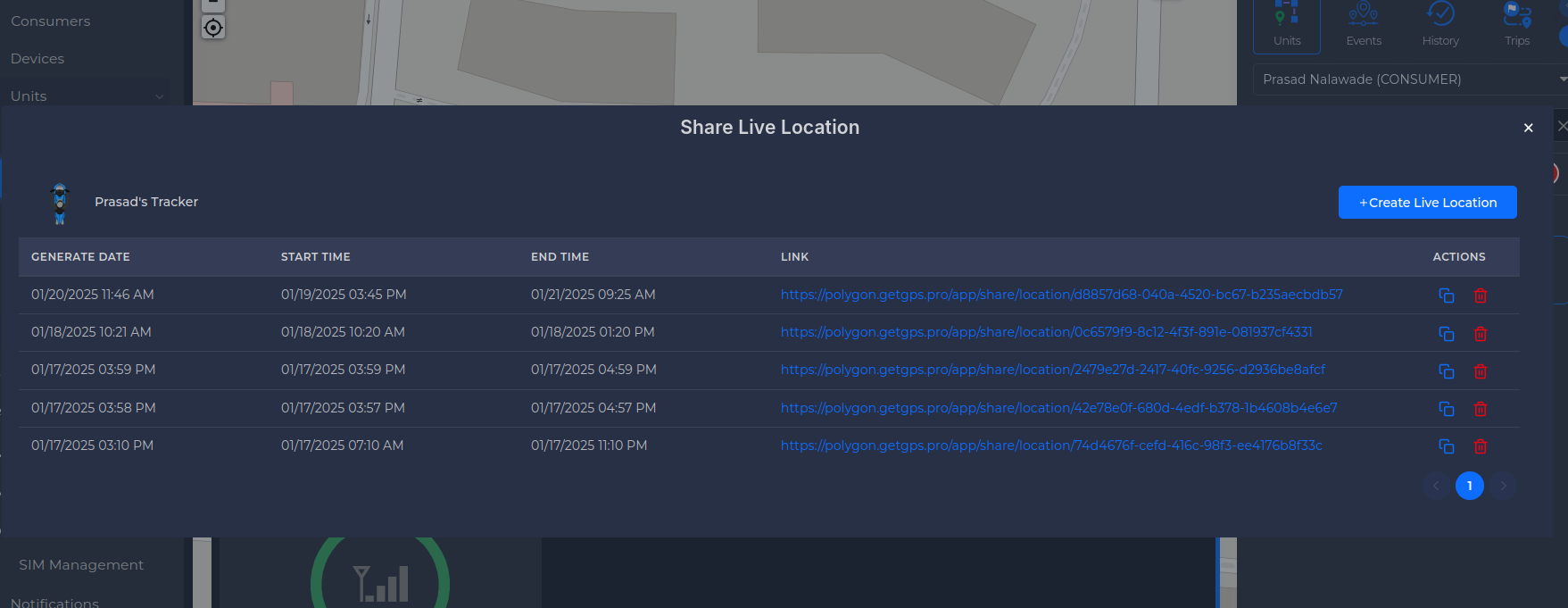Open share link ending 081937cf4331
The image size is (1568, 608).
coord(1047,332)
